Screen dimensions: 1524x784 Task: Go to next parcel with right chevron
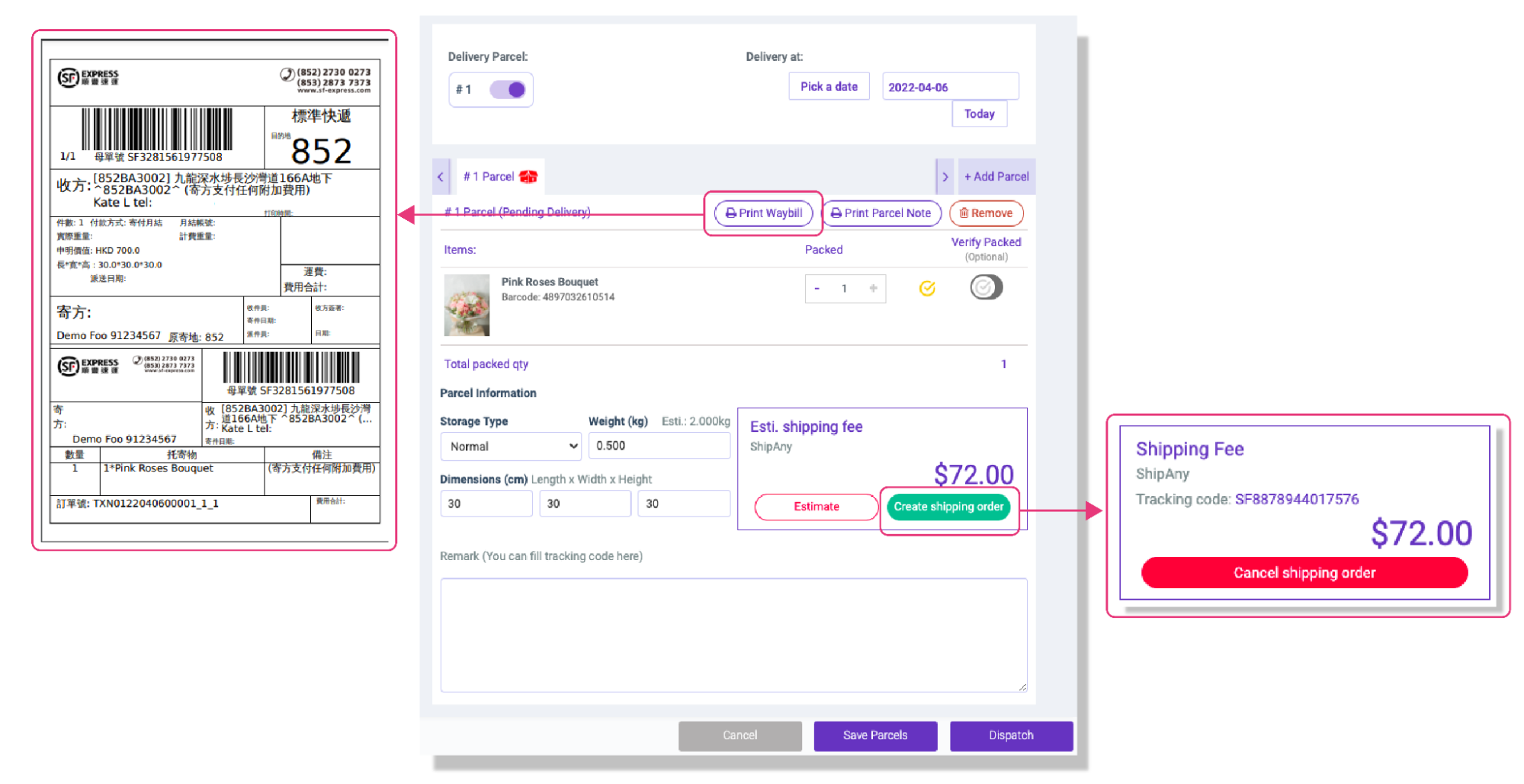point(945,177)
